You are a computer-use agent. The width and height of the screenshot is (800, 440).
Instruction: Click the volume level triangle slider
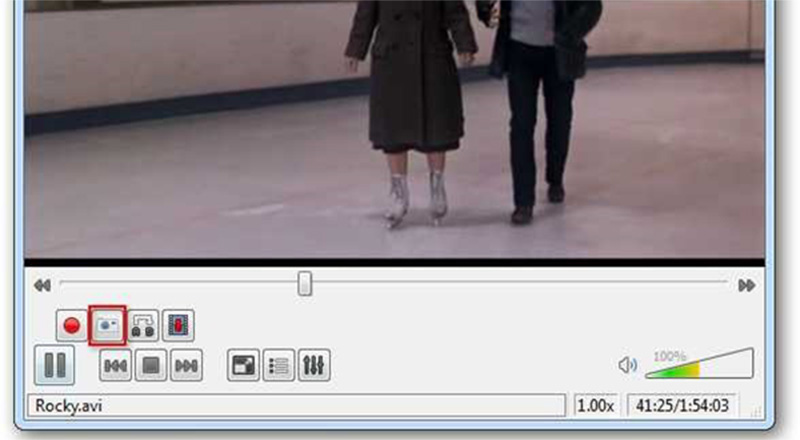[x=700, y=366]
